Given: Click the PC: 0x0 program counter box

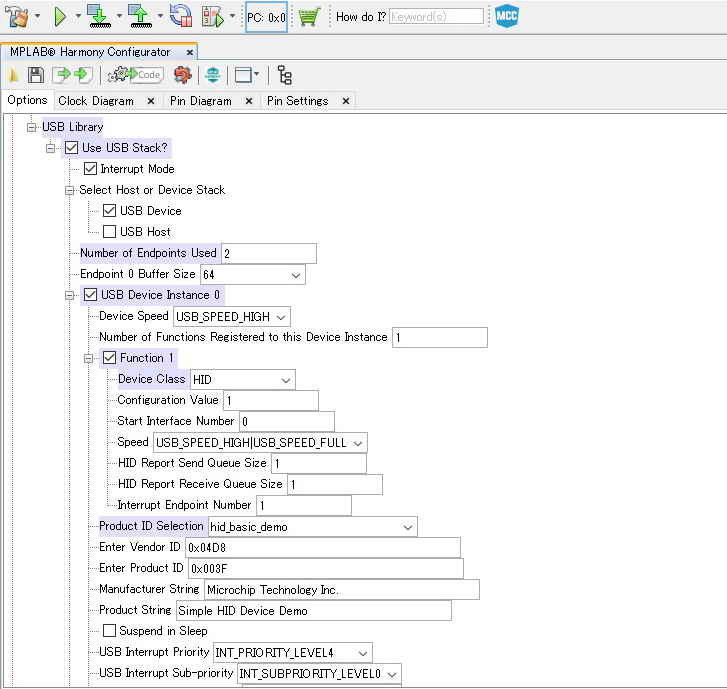Looking at the screenshot, I should click(x=266, y=17).
